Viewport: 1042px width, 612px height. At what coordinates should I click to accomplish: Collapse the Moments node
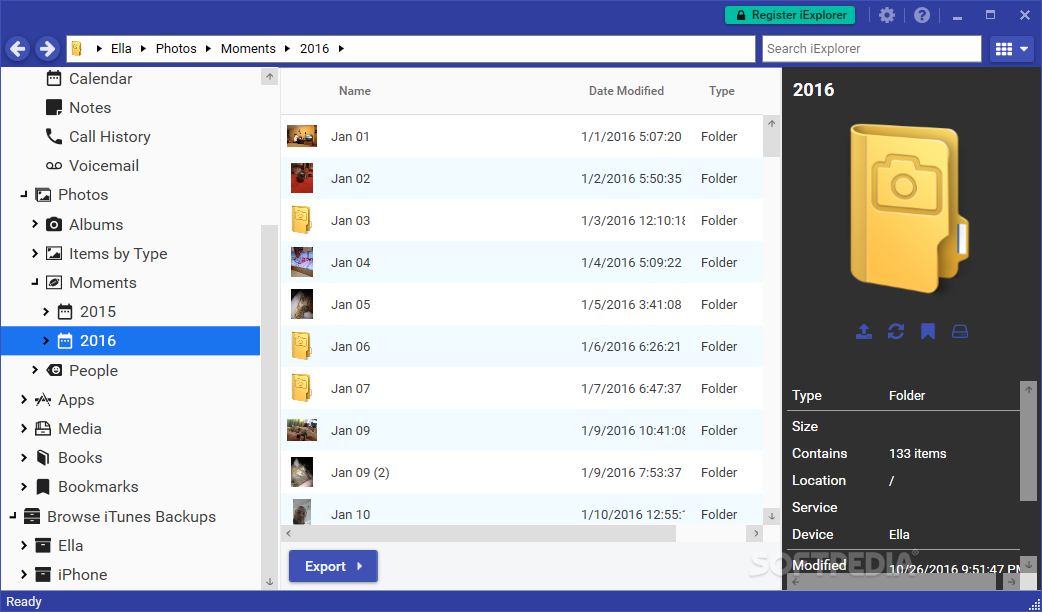pyautogui.click(x=35, y=282)
